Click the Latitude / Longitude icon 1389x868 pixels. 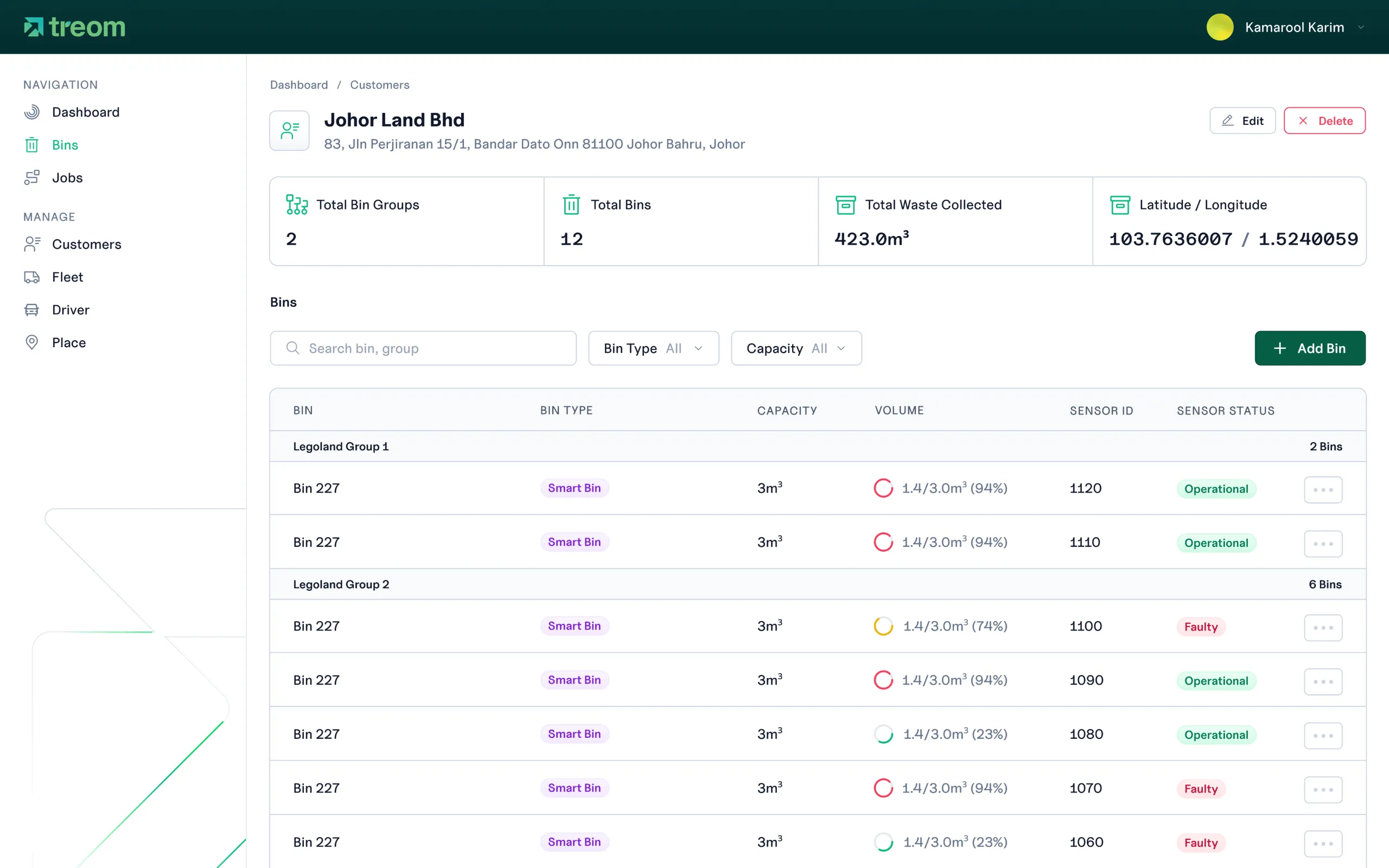[x=1120, y=205]
